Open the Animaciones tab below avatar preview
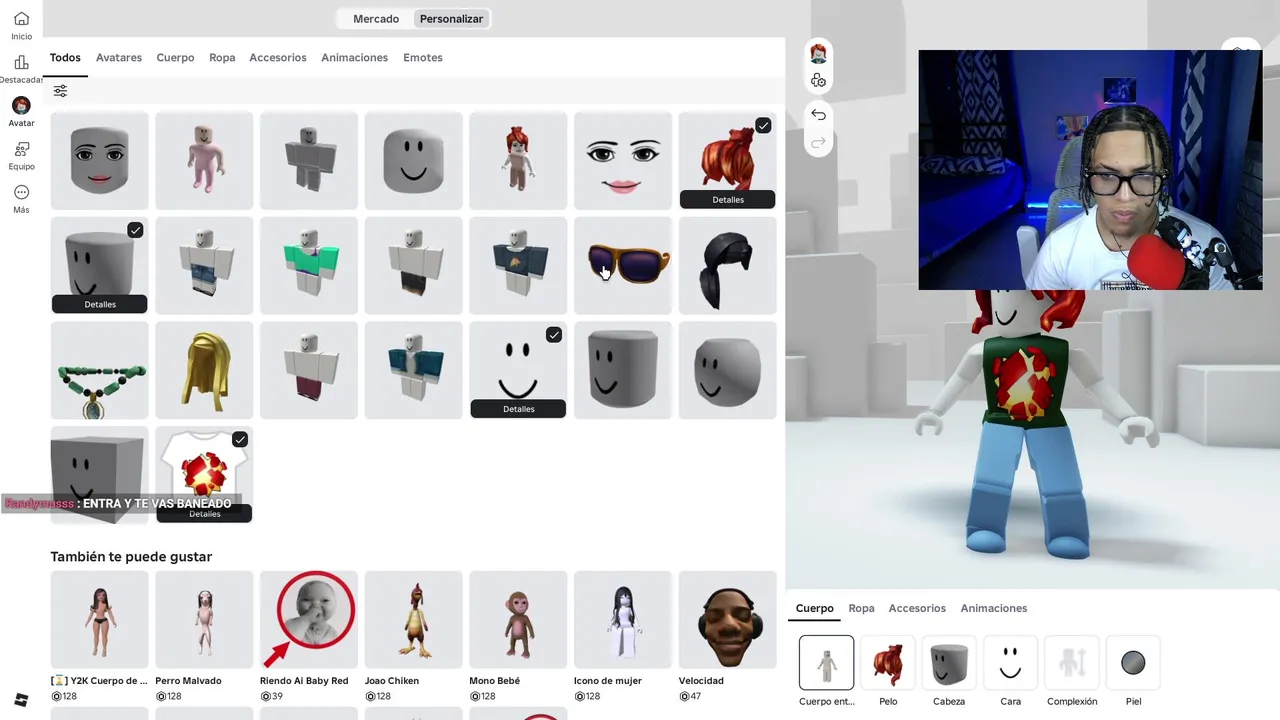This screenshot has width=1280, height=720. (994, 608)
